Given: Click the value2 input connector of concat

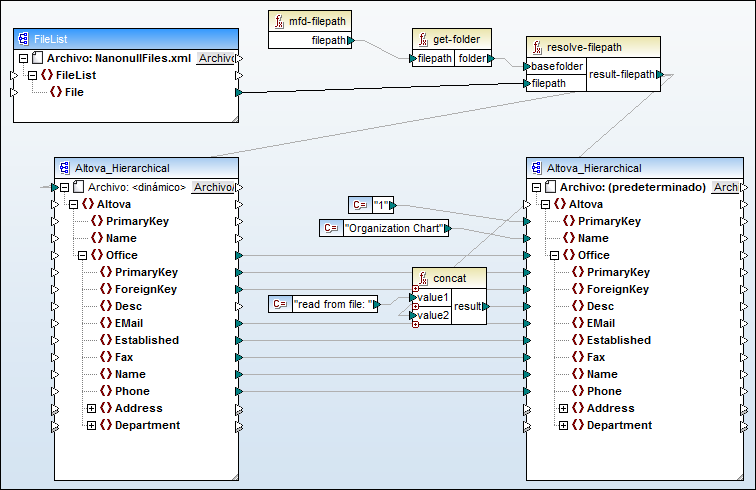Looking at the screenshot, I should pos(413,315).
